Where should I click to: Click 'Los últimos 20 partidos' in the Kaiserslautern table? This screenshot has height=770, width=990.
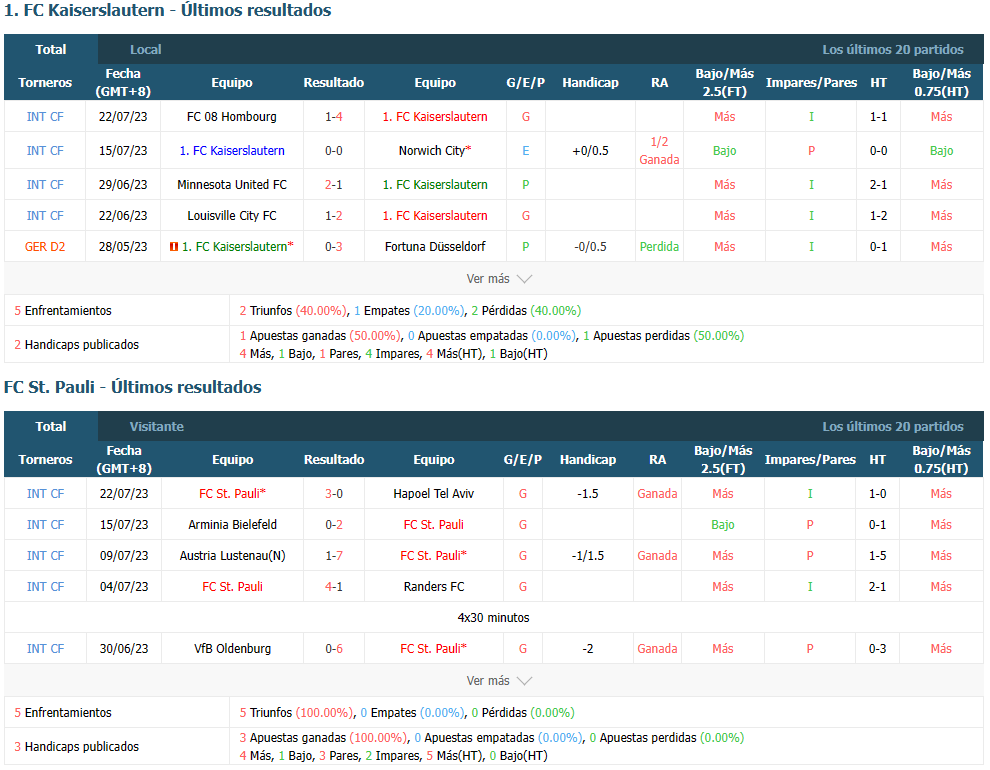coord(893,49)
